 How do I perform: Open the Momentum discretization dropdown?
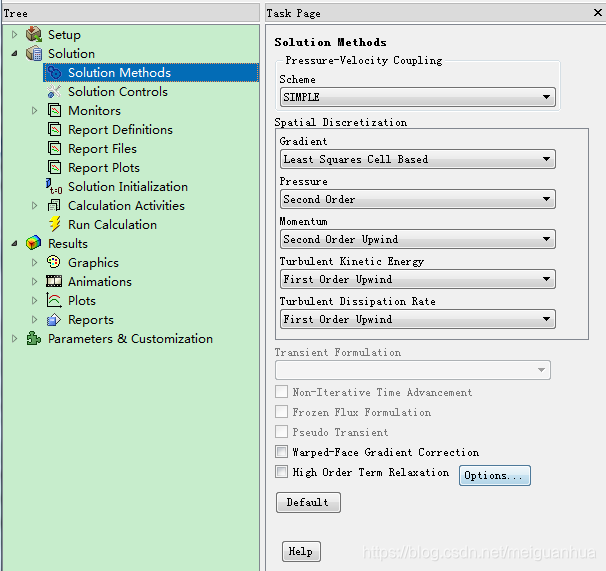[x=418, y=239]
